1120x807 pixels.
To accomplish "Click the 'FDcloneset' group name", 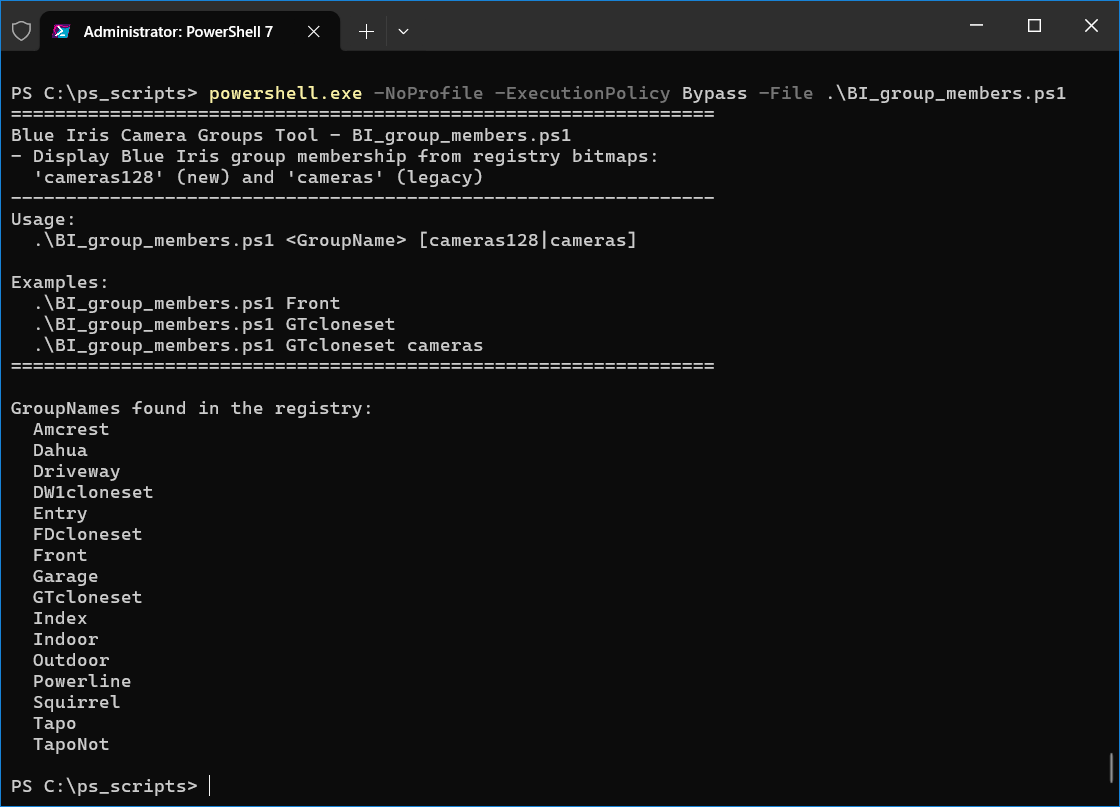I will 87,534.
